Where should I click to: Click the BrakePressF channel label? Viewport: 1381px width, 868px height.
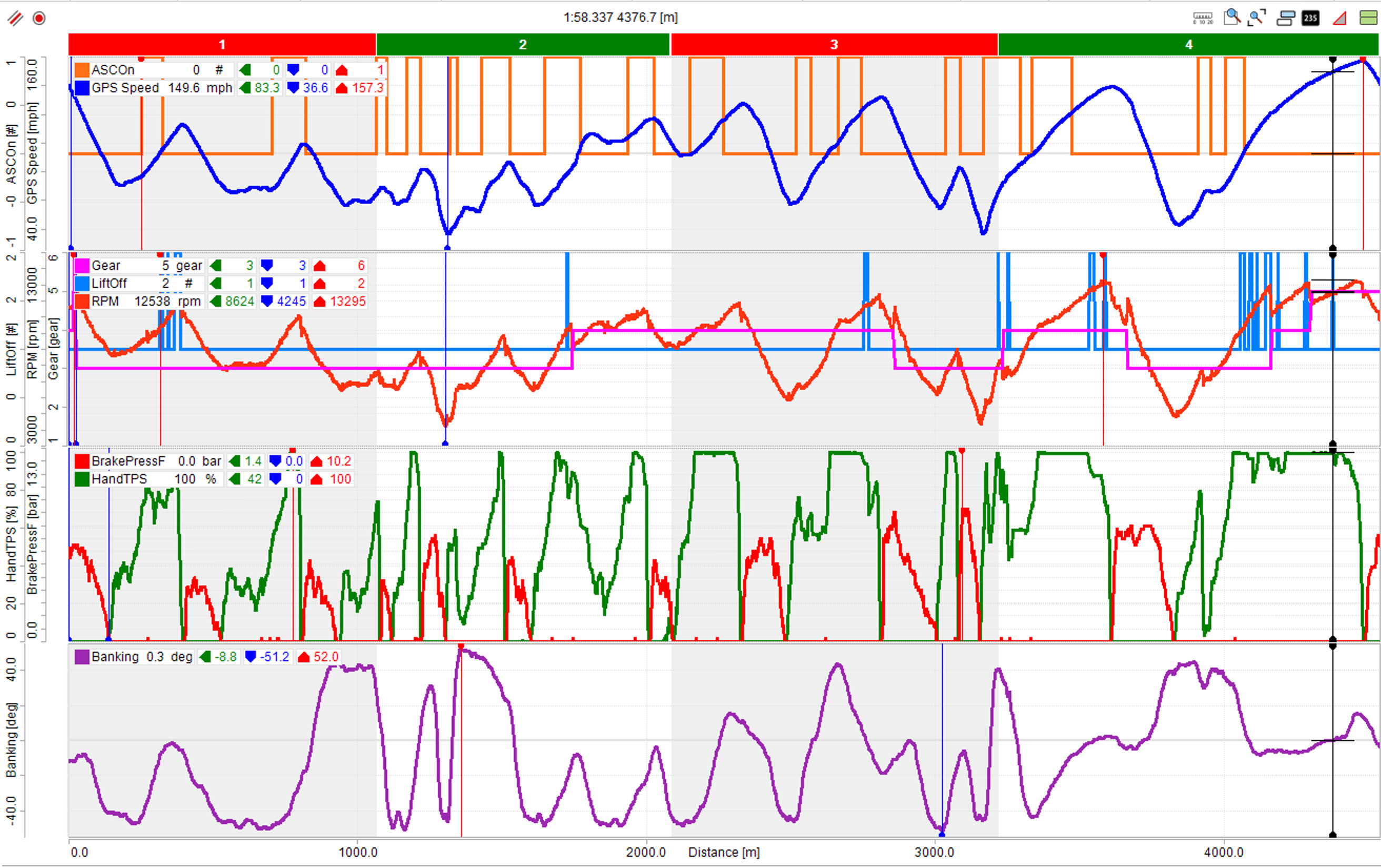[x=128, y=461]
